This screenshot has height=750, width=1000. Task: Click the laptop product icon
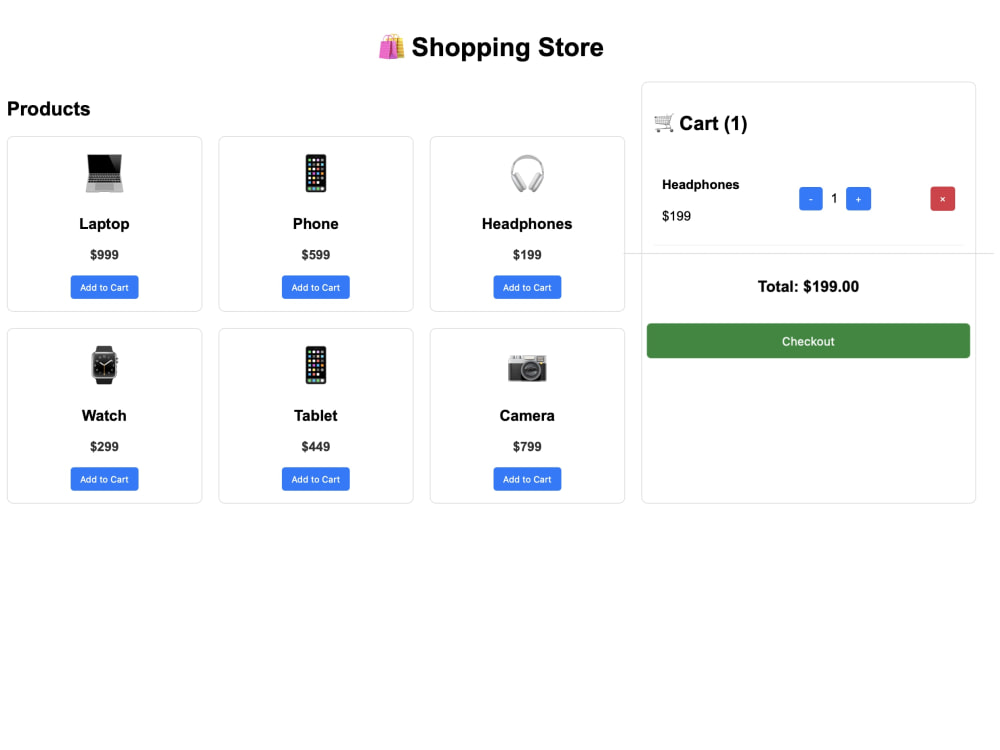coord(104,173)
